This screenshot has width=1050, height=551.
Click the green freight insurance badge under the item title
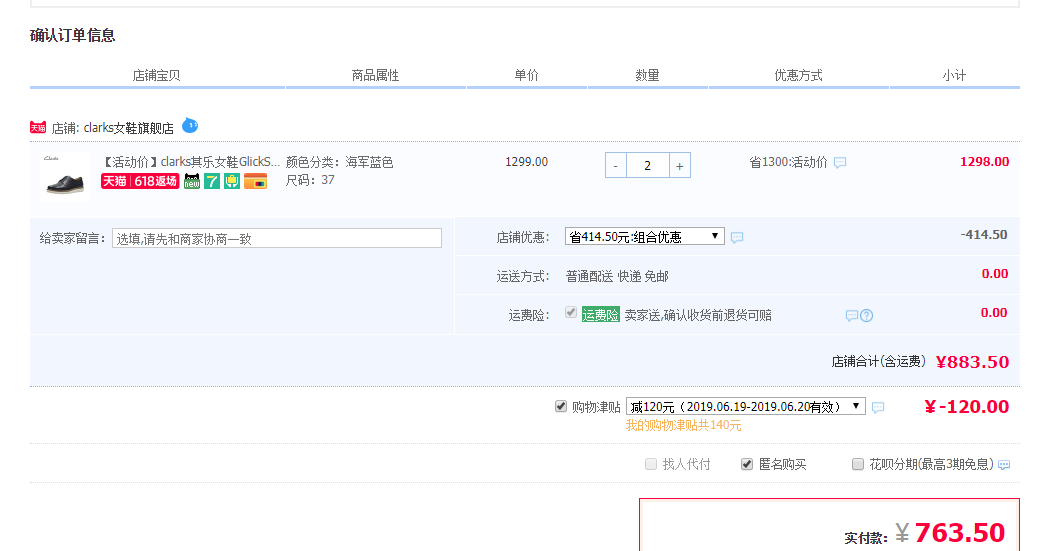coord(232,181)
